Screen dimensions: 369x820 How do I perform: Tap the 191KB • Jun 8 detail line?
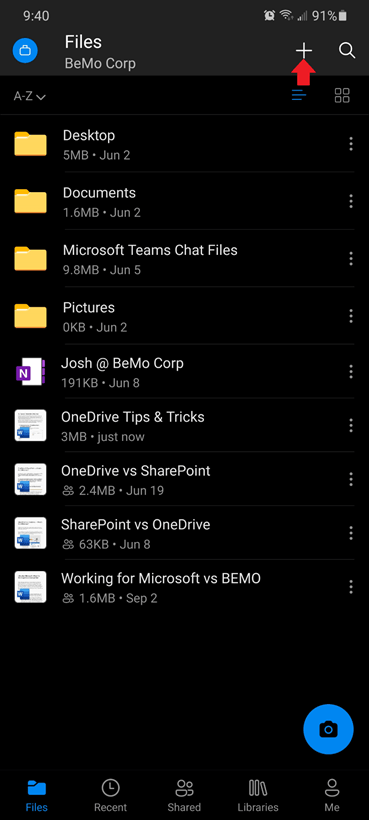pos(100,383)
